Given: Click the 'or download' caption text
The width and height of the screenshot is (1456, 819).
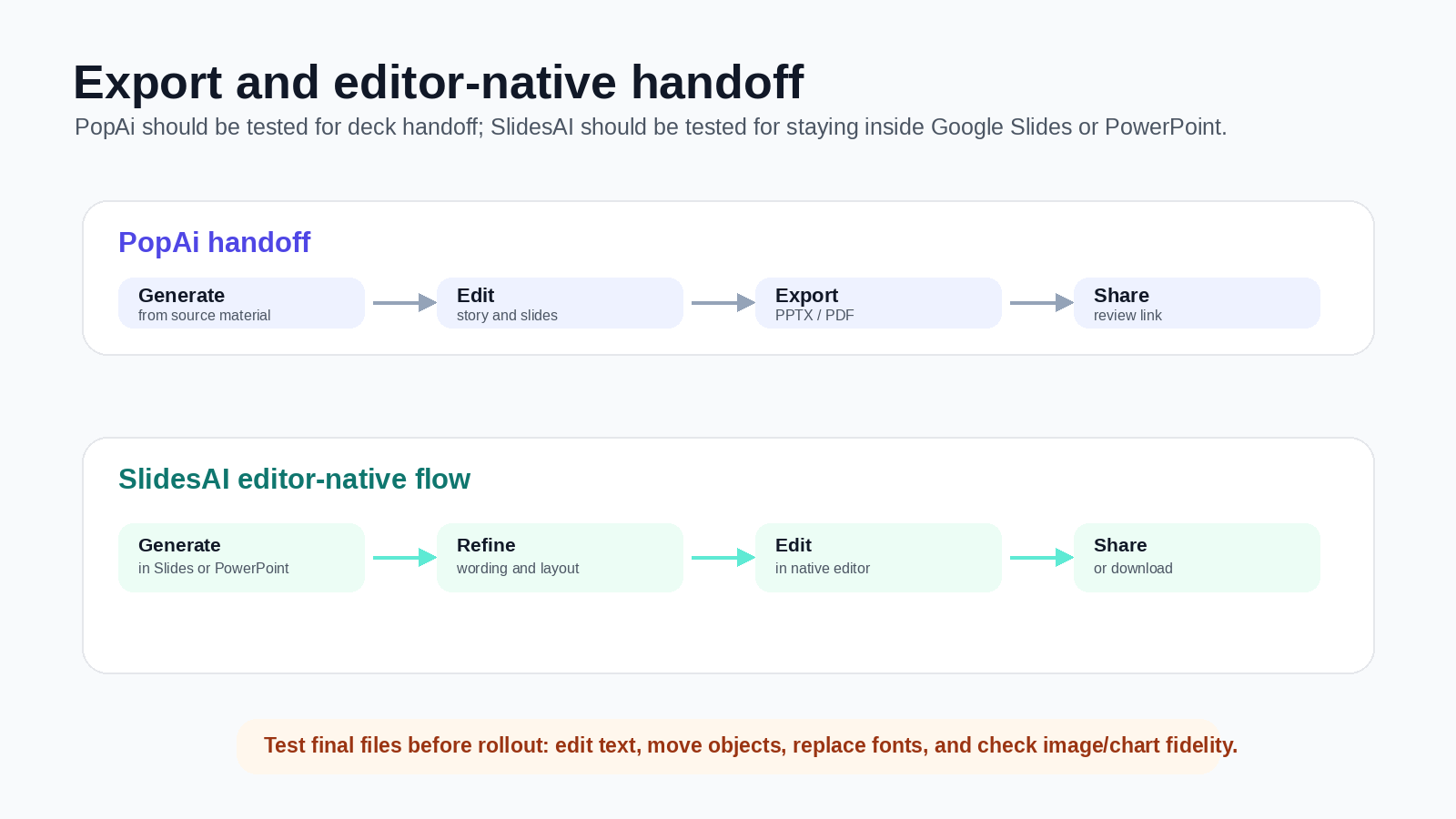Looking at the screenshot, I should pyautogui.click(x=1133, y=569).
